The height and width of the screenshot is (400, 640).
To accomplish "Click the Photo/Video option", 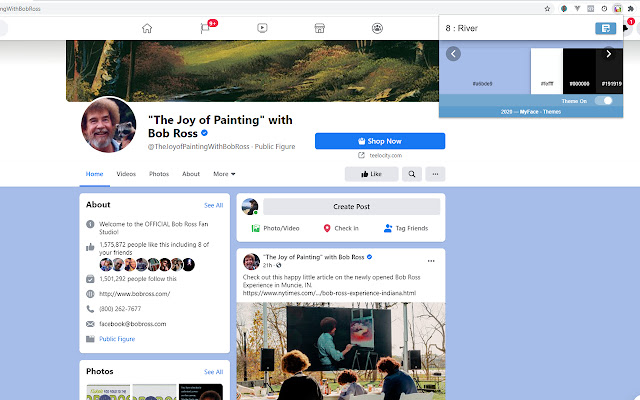I will click(276, 228).
